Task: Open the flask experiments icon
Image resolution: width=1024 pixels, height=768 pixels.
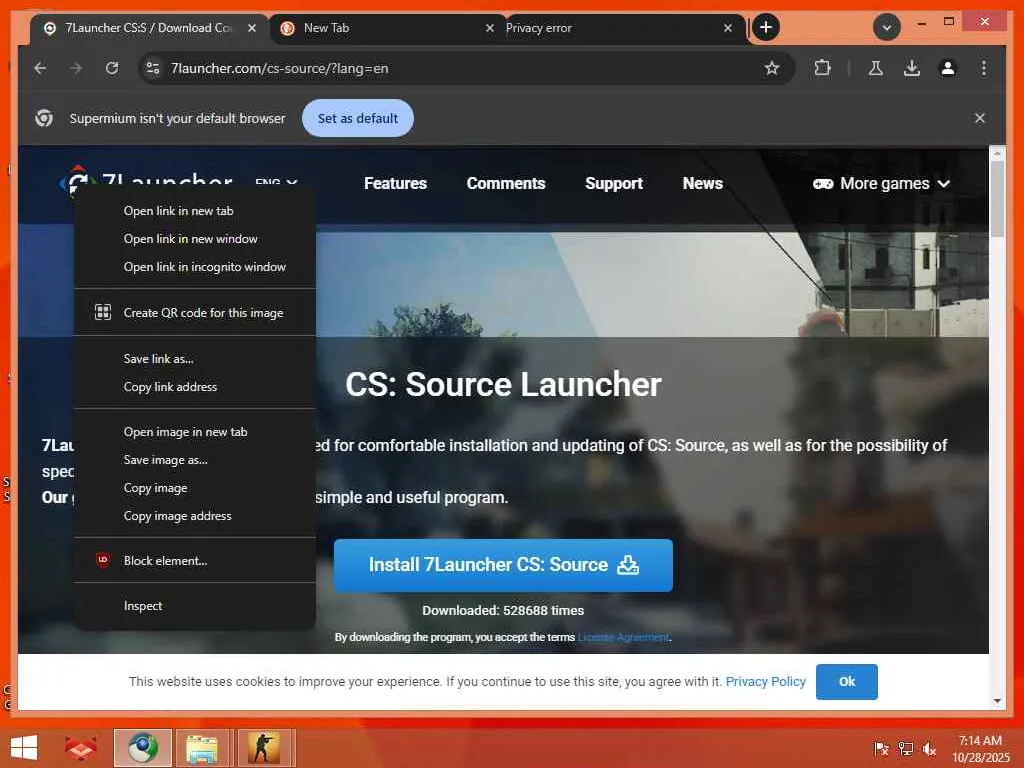Action: point(876,68)
